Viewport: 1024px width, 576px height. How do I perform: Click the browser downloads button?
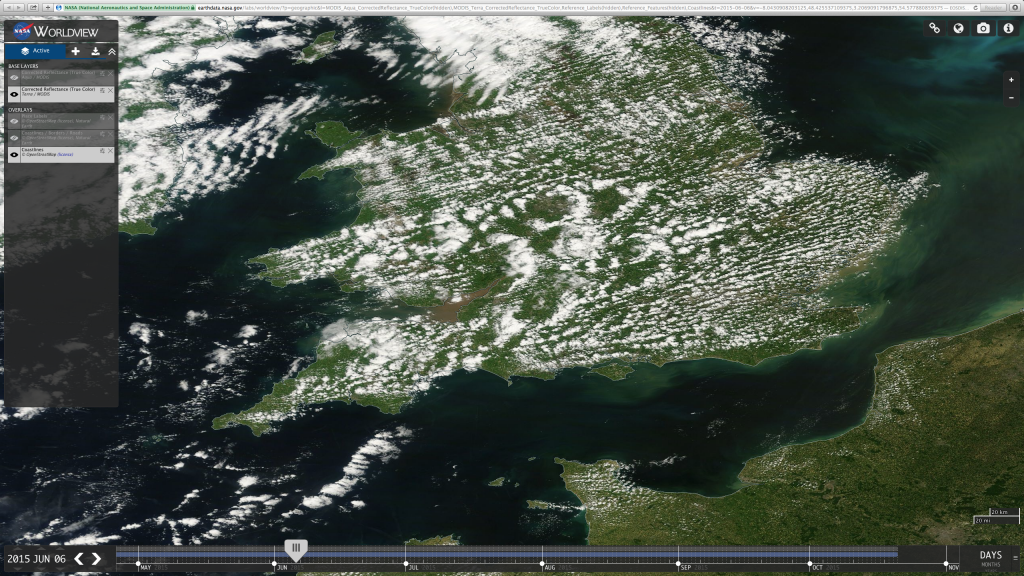click(1015, 8)
